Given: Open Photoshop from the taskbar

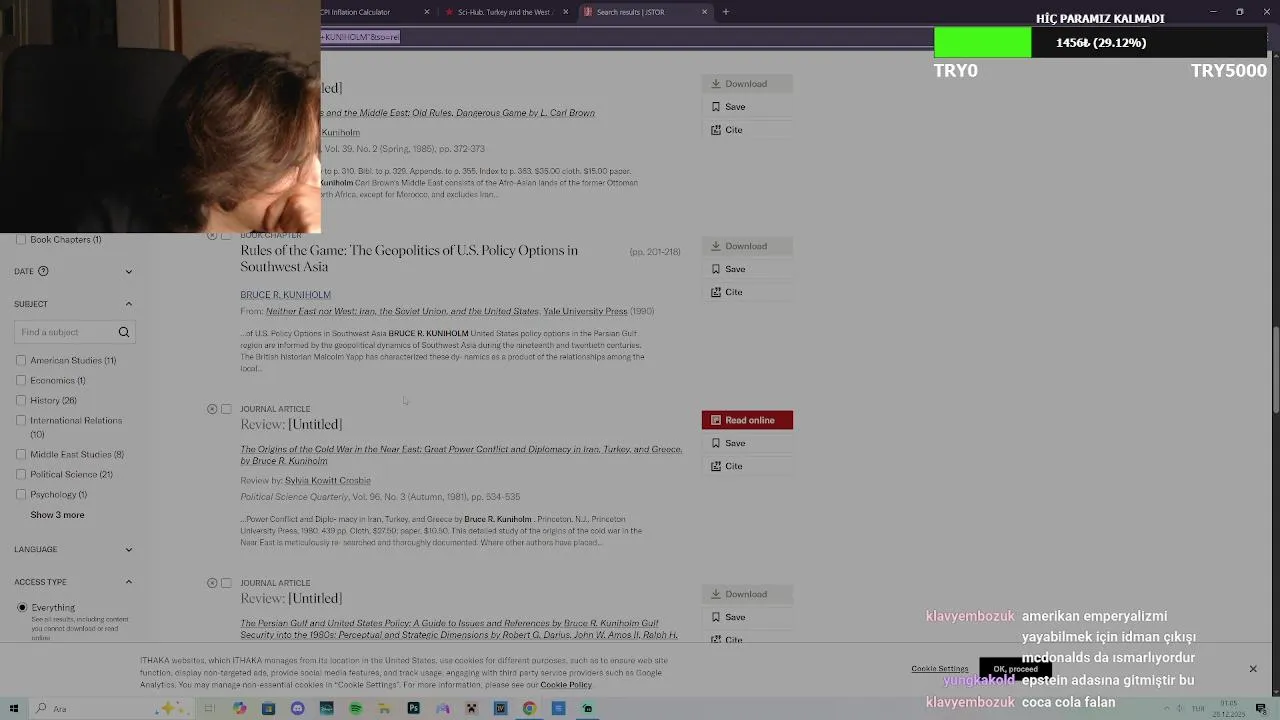Looking at the screenshot, I should pyautogui.click(x=413, y=709).
